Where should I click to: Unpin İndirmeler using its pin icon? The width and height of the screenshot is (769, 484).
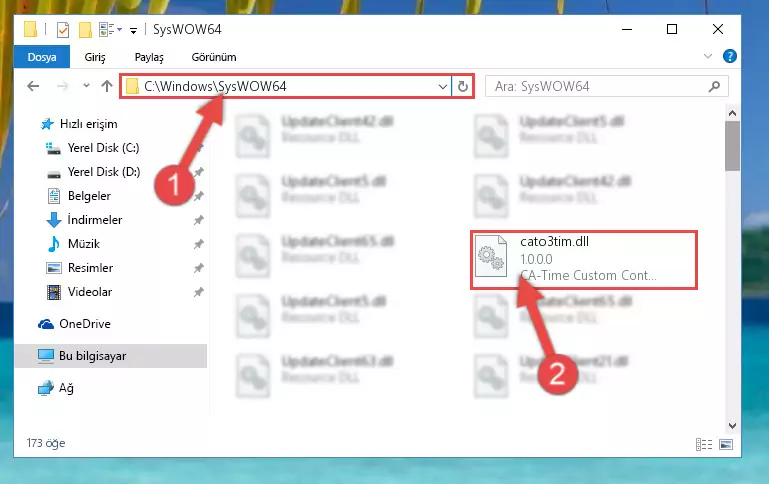(199, 220)
